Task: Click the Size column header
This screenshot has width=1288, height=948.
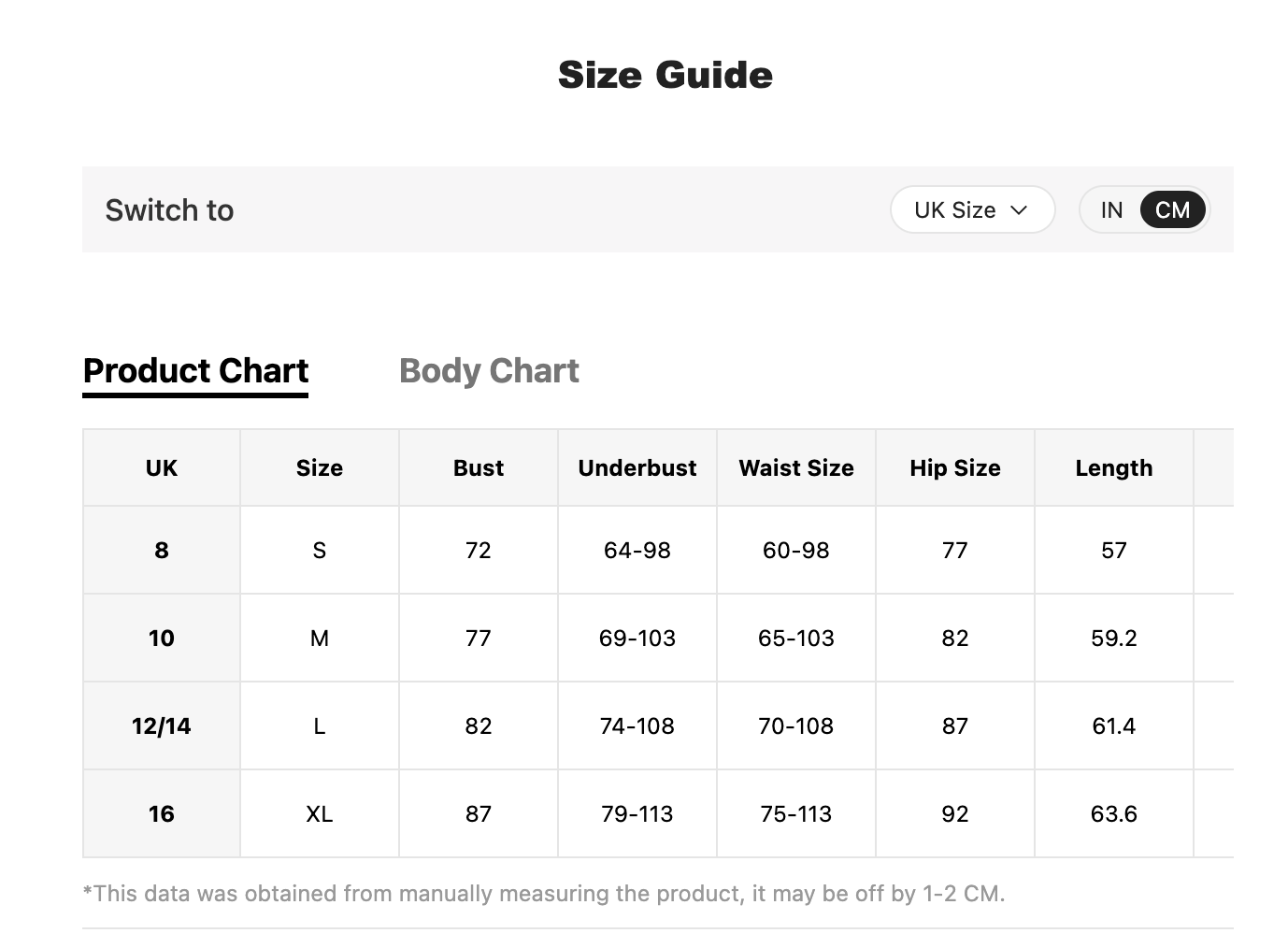Action: click(x=320, y=467)
